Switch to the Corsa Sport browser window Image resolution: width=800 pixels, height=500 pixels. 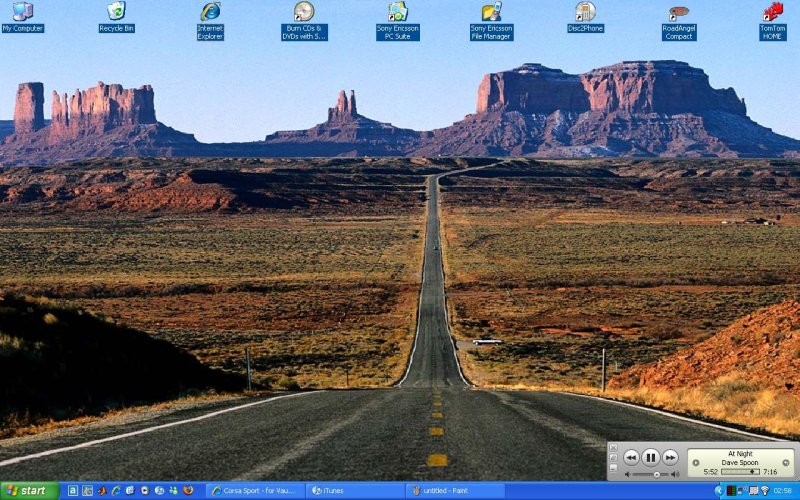255,491
